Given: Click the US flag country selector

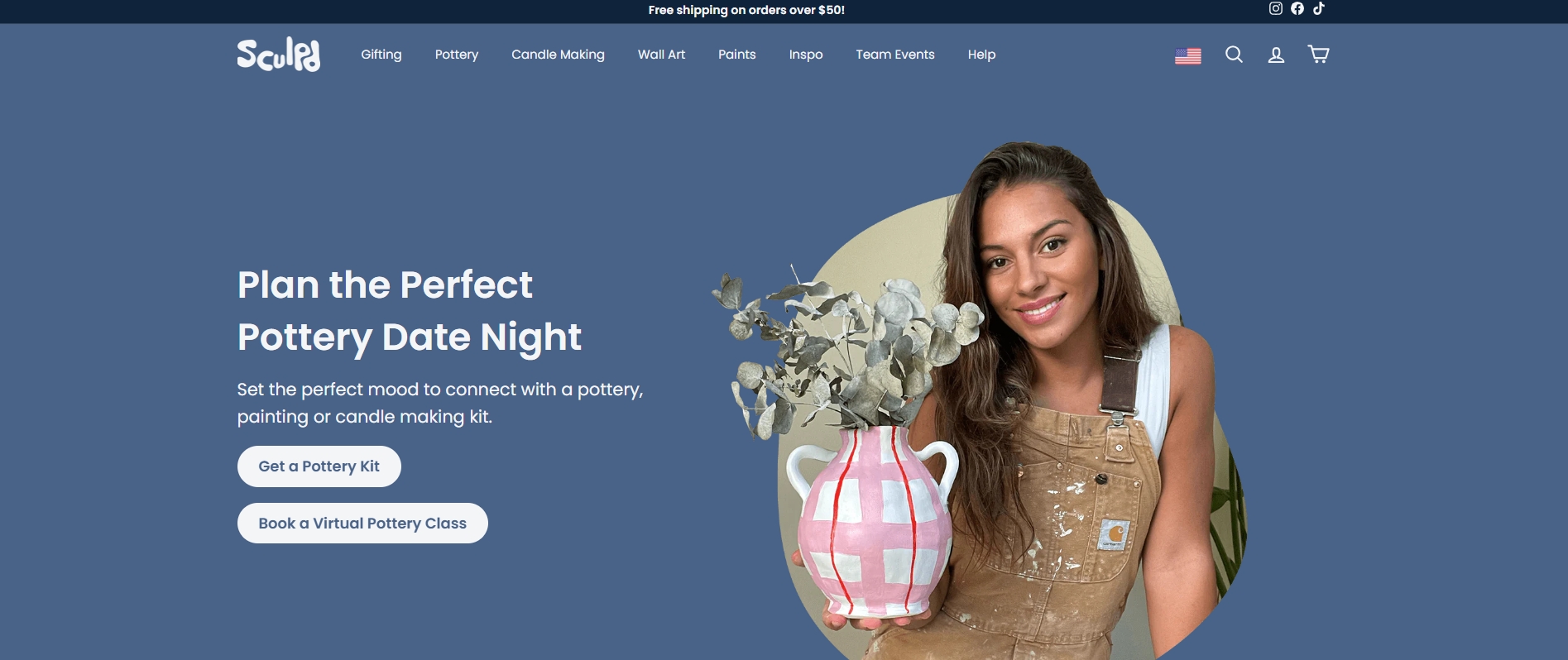Looking at the screenshot, I should pyautogui.click(x=1188, y=55).
